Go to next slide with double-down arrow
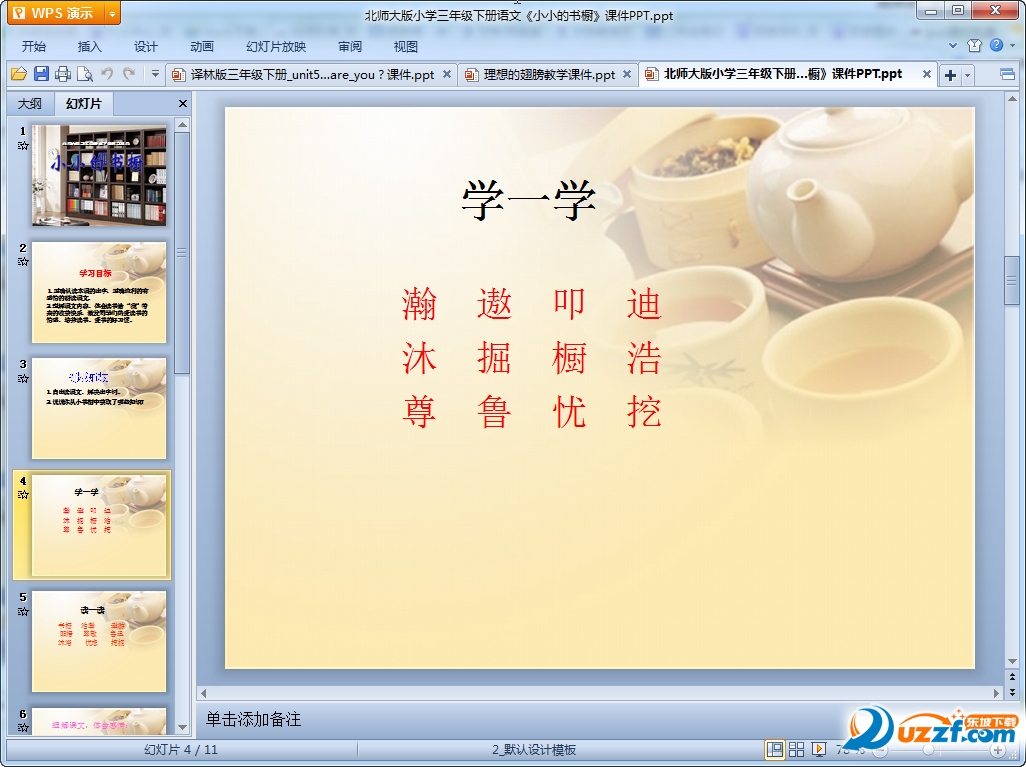 click(x=1012, y=691)
